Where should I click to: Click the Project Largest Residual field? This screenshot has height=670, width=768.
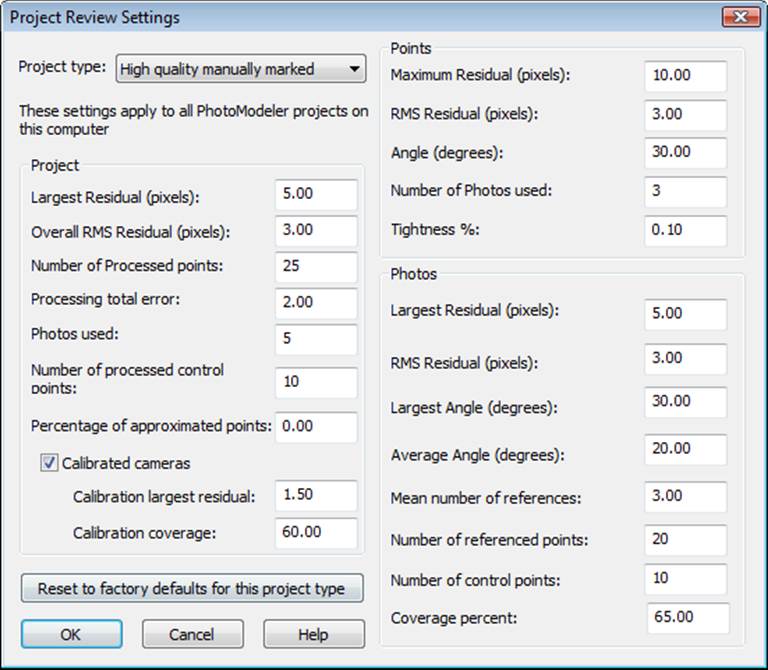(x=316, y=195)
